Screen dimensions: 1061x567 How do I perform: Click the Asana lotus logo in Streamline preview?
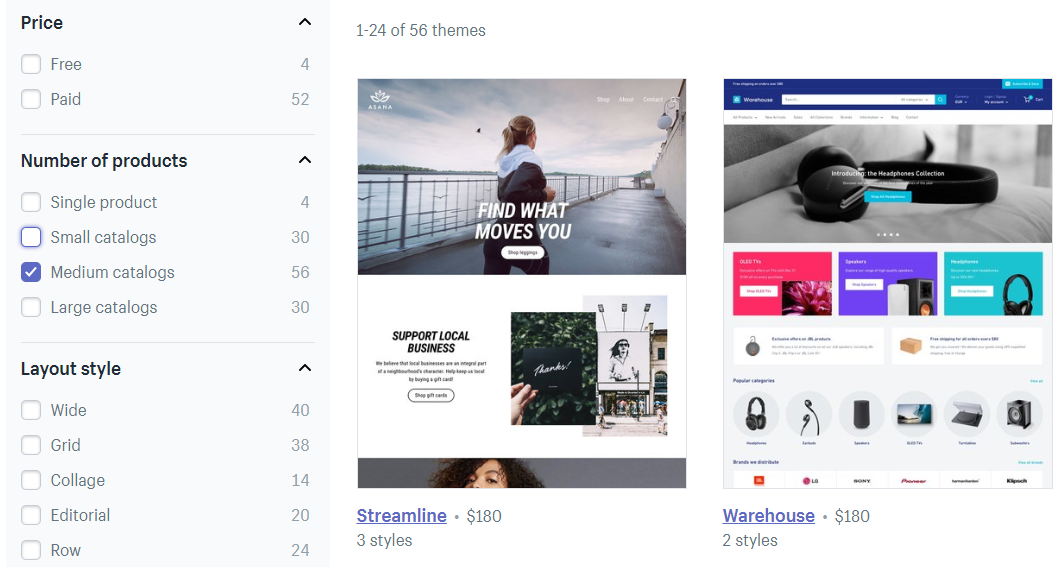tap(380, 99)
